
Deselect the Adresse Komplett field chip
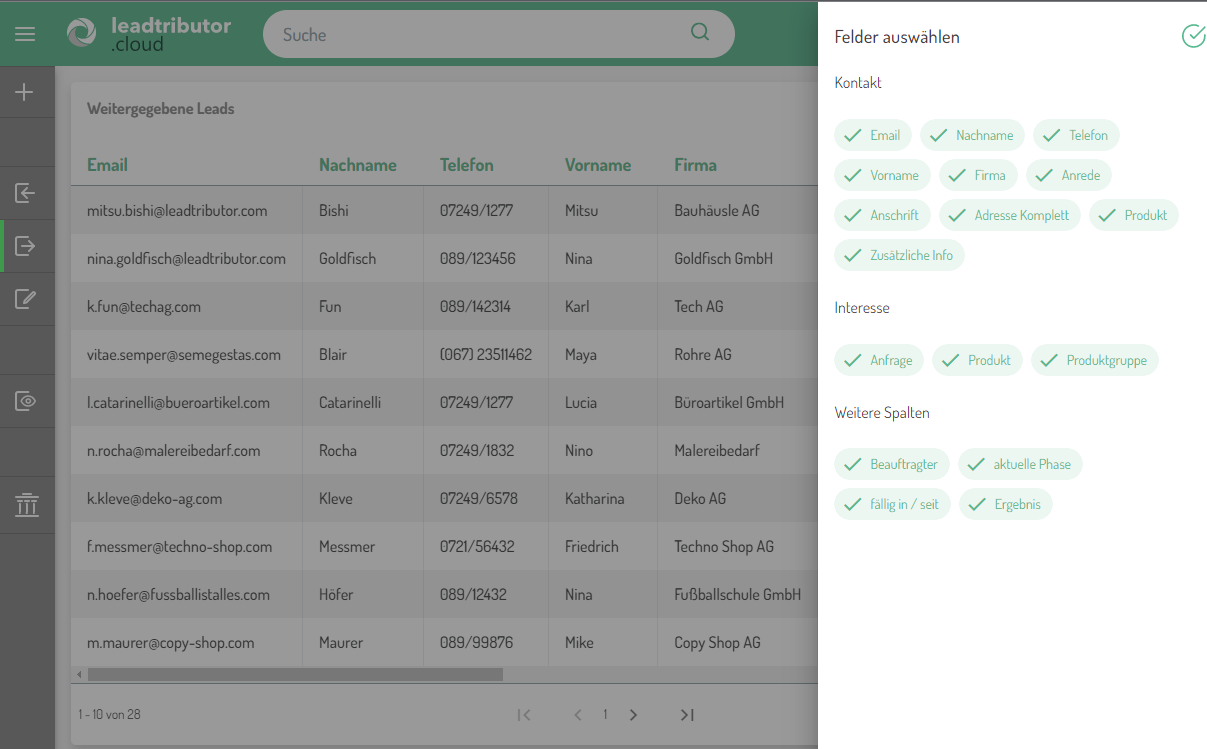click(1009, 215)
